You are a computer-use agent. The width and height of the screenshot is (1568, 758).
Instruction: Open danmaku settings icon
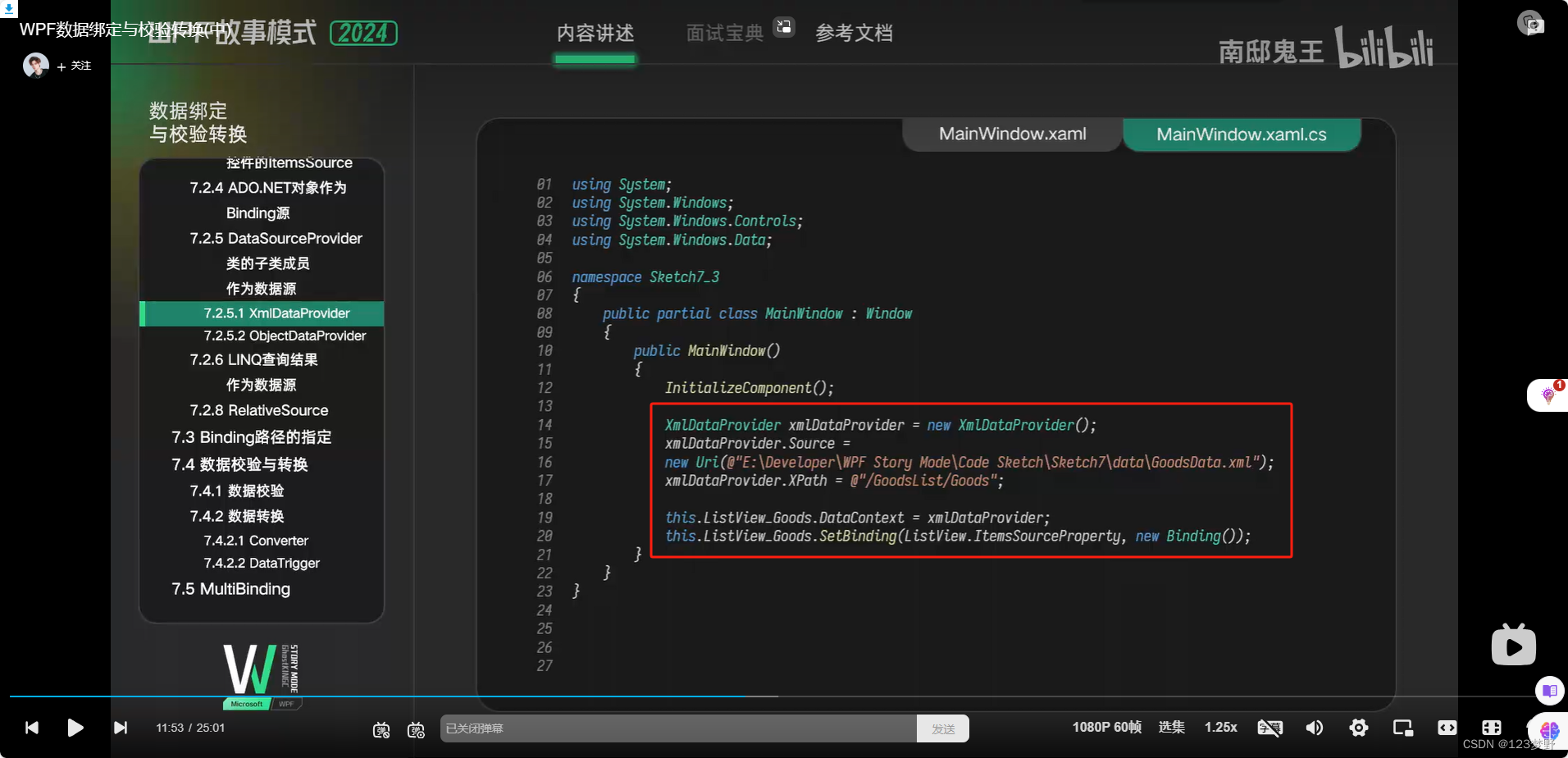pyautogui.click(x=416, y=729)
